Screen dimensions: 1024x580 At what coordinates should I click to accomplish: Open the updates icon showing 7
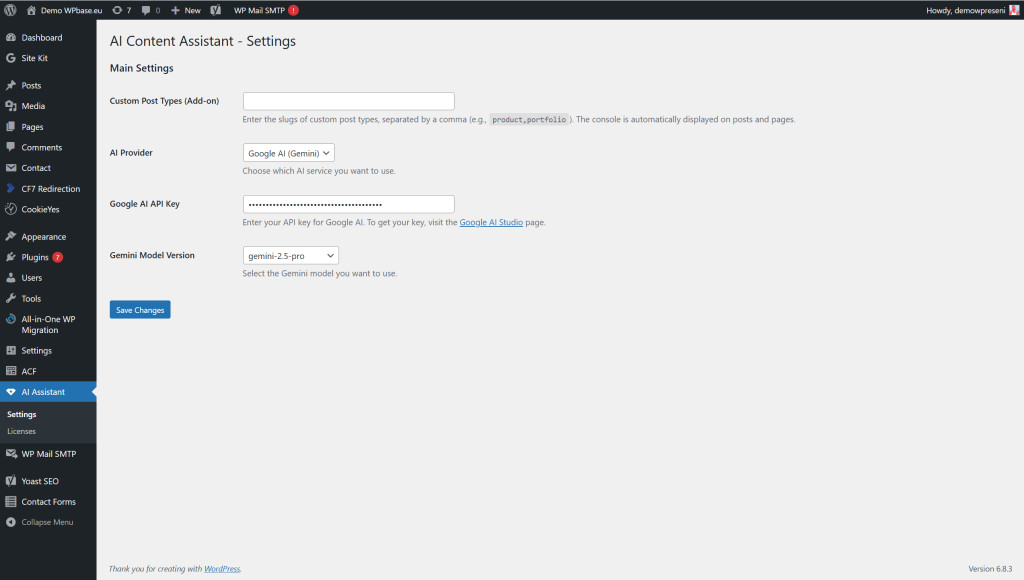coord(118,10)
